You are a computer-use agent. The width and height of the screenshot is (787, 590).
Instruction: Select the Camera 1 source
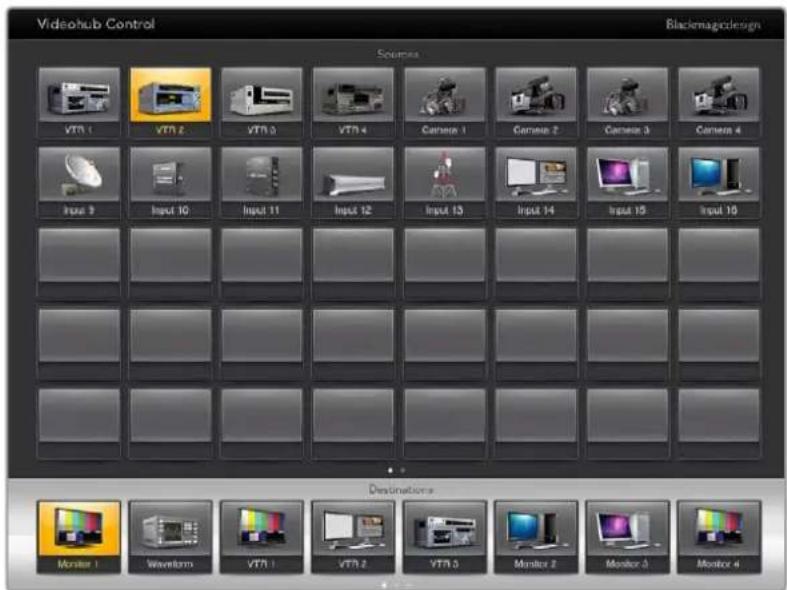[445, 102]
